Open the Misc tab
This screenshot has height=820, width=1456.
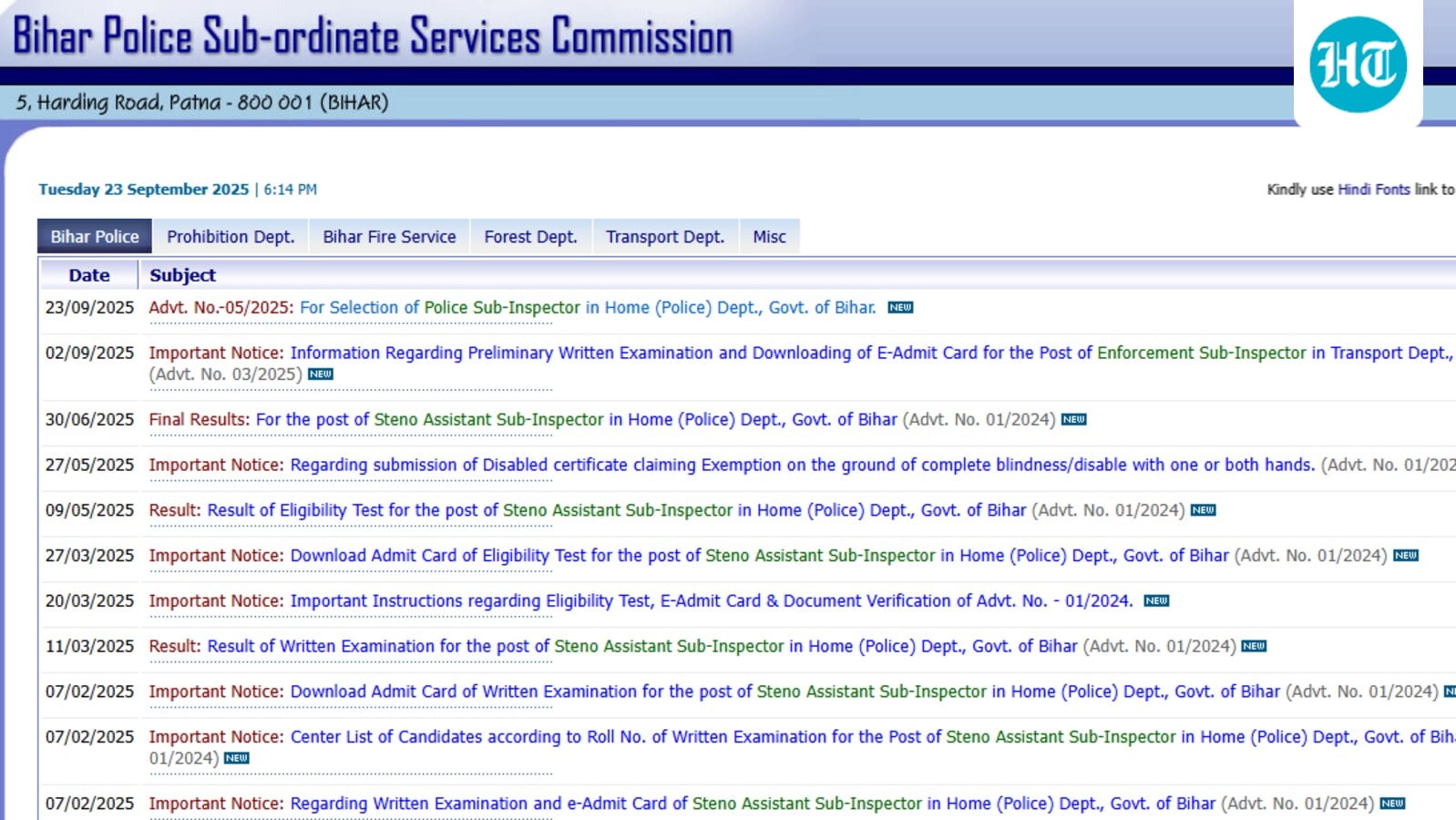coord(769,237)
